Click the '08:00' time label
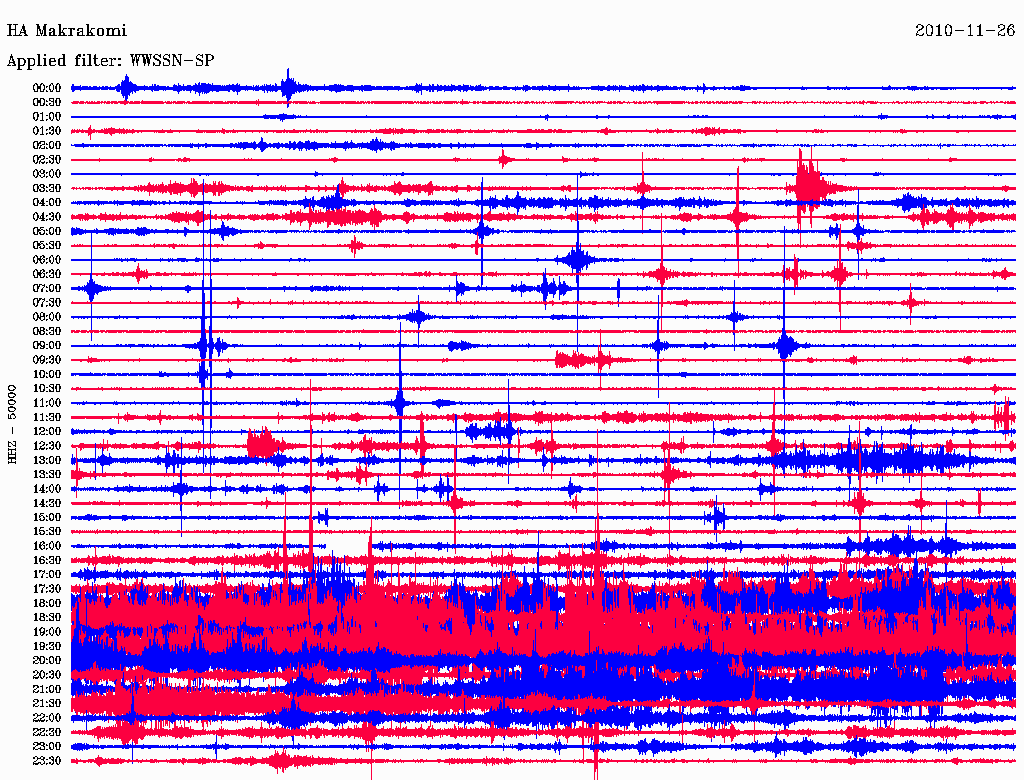The image size is (1024, 780). coord(47,317)
